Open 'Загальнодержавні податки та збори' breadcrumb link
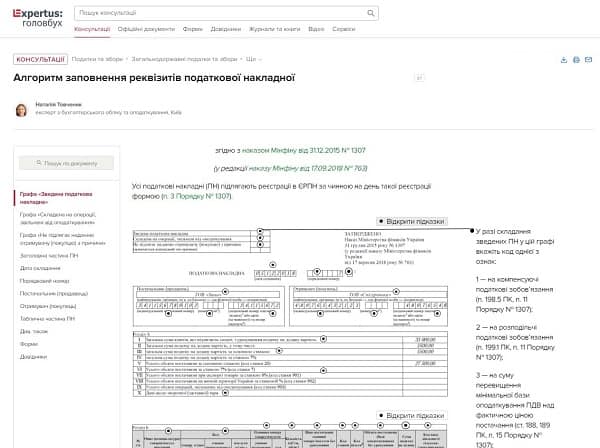Screen dimensions: 600x448 pyautogui.click(x=184, y=59)
